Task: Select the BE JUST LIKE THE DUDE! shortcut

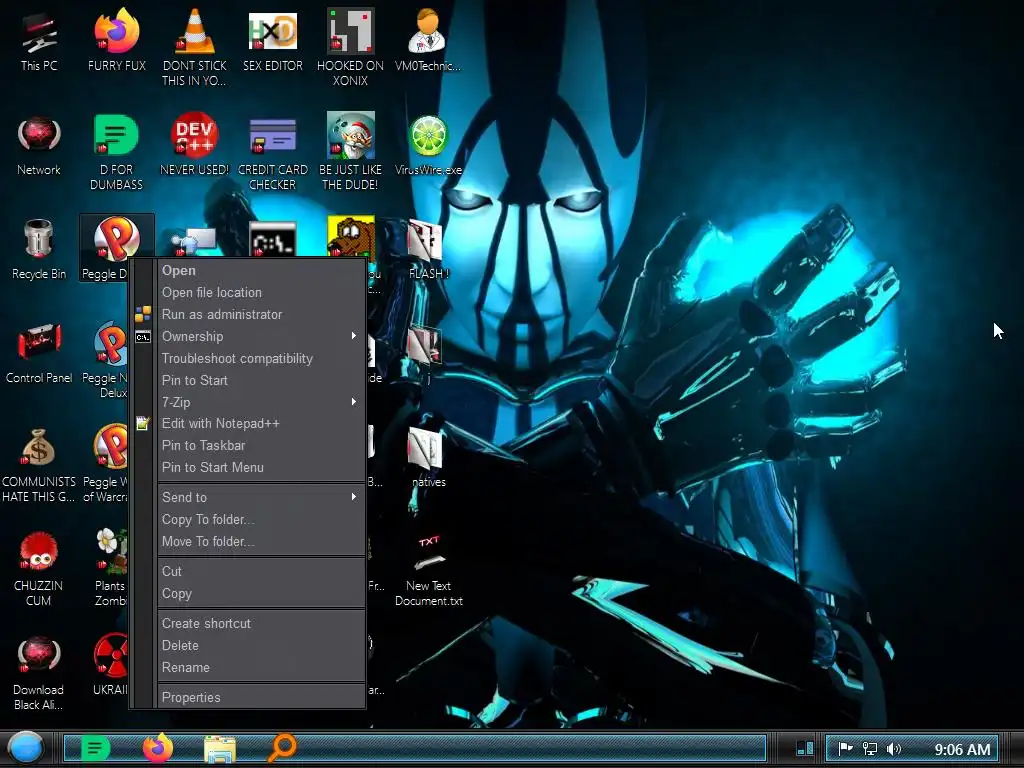Action: [x=350, y=152]
